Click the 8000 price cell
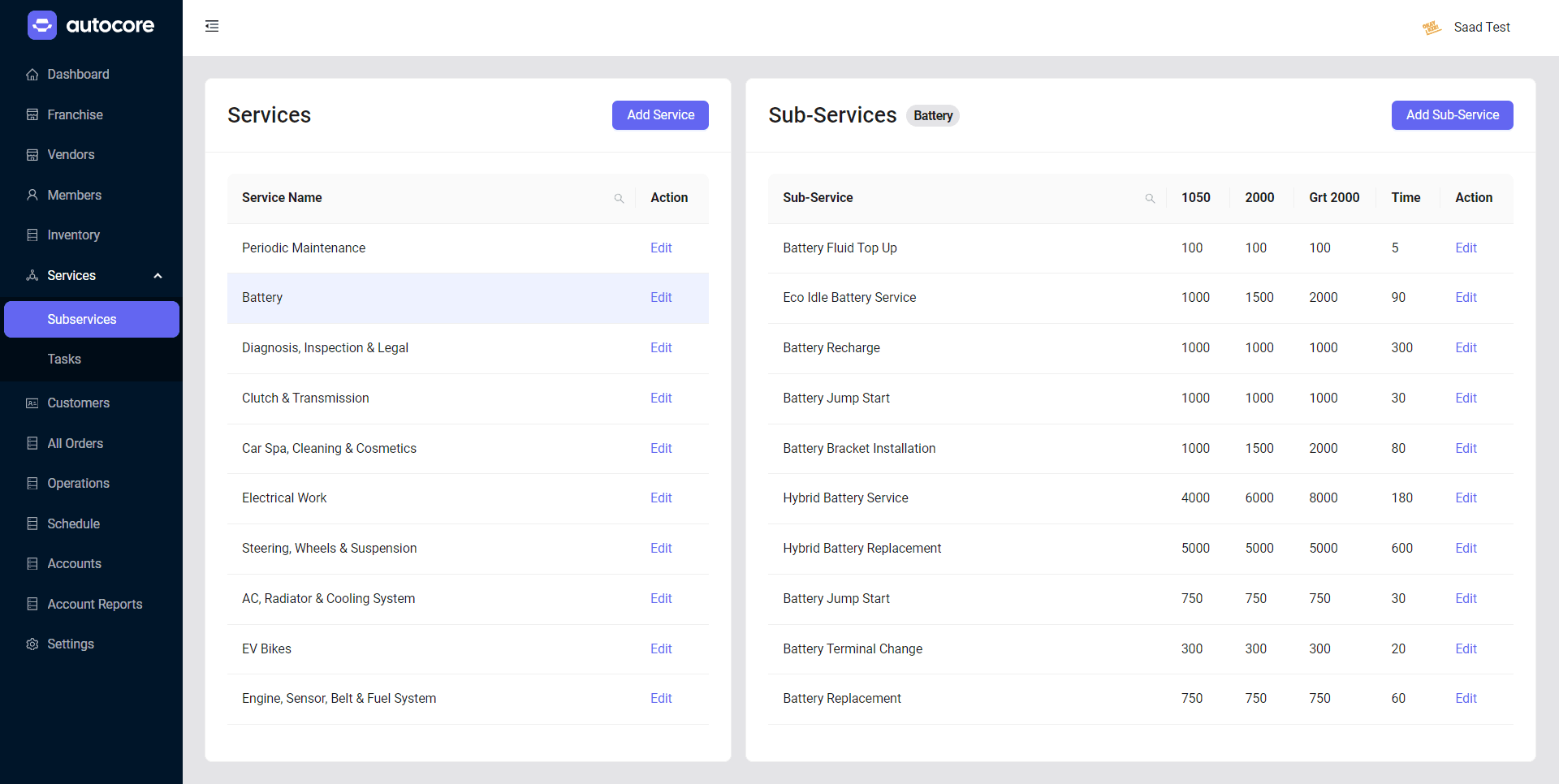 coord(1323,498)
